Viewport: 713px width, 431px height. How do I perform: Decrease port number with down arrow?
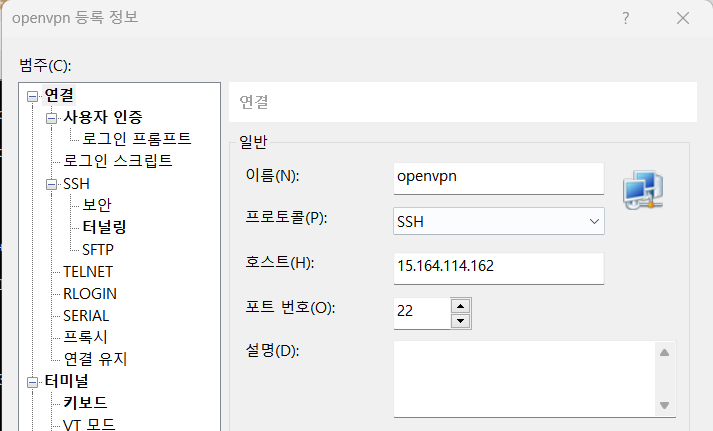(x=461, y=321)
